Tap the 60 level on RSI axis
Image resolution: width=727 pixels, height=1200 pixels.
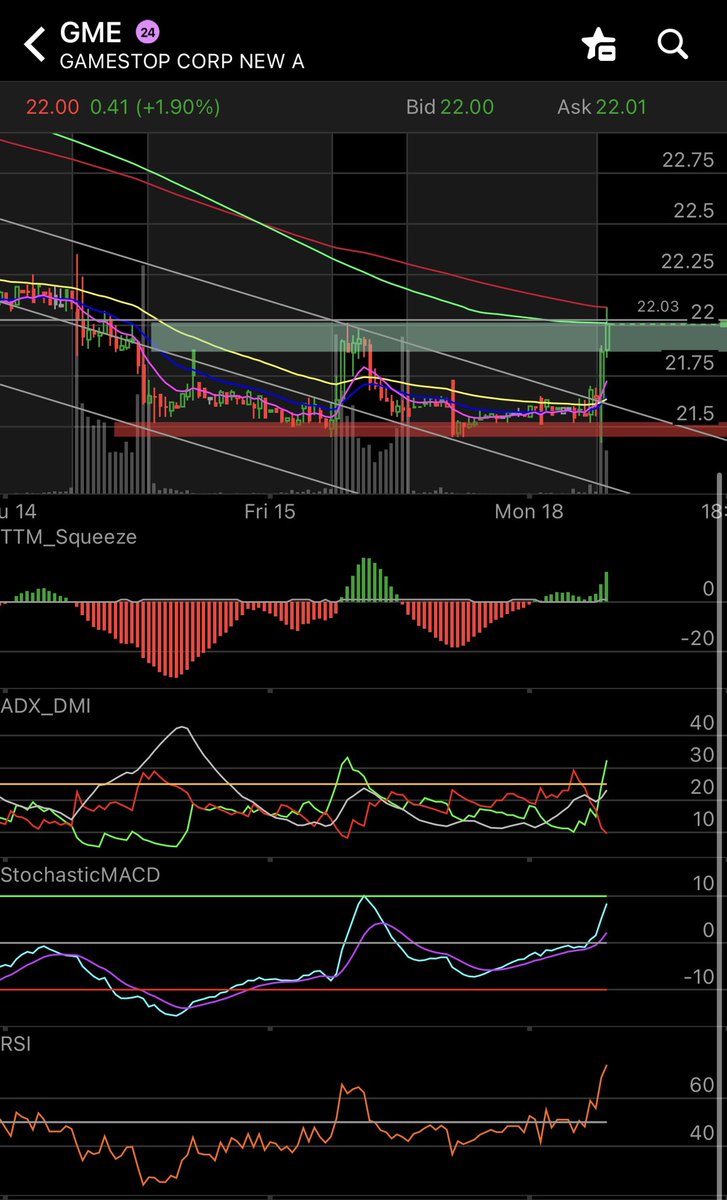click(702, 1086)
